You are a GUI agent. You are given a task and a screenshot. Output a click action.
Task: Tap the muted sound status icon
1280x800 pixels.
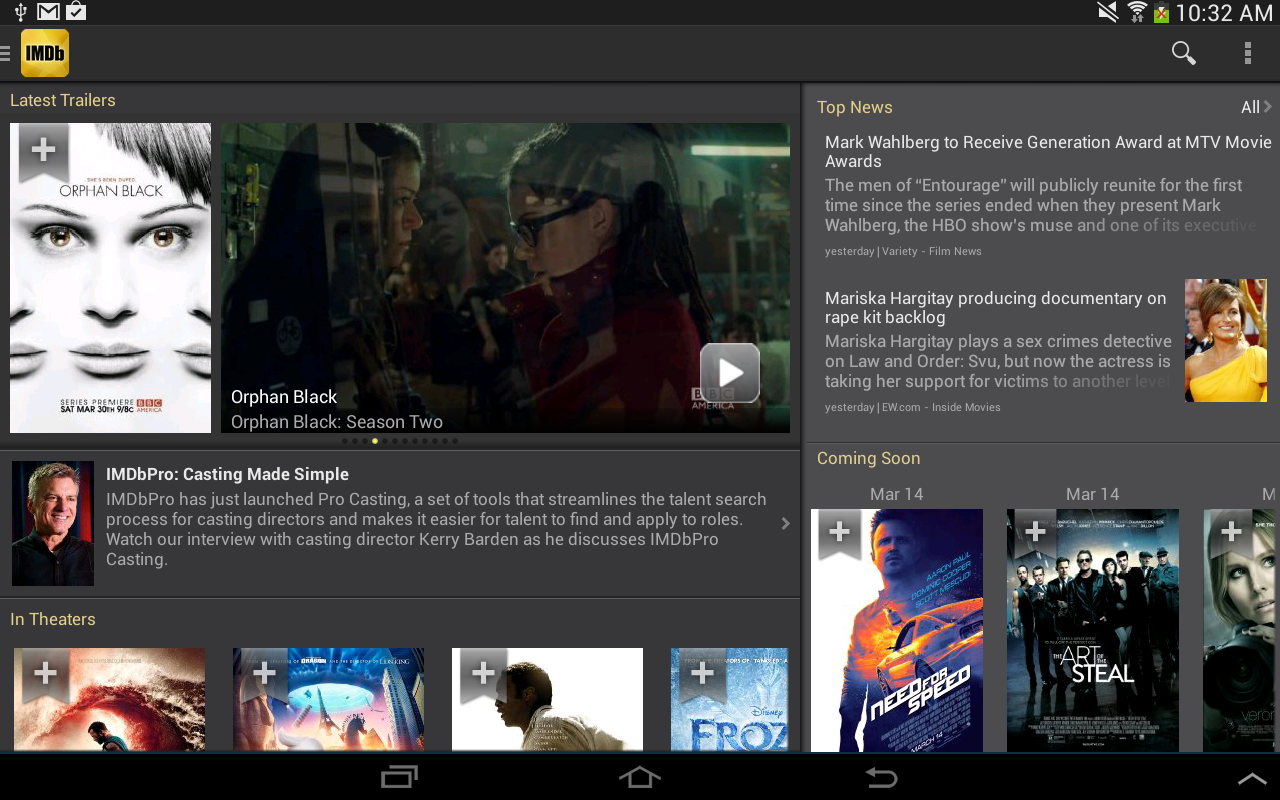point(1107,12)
